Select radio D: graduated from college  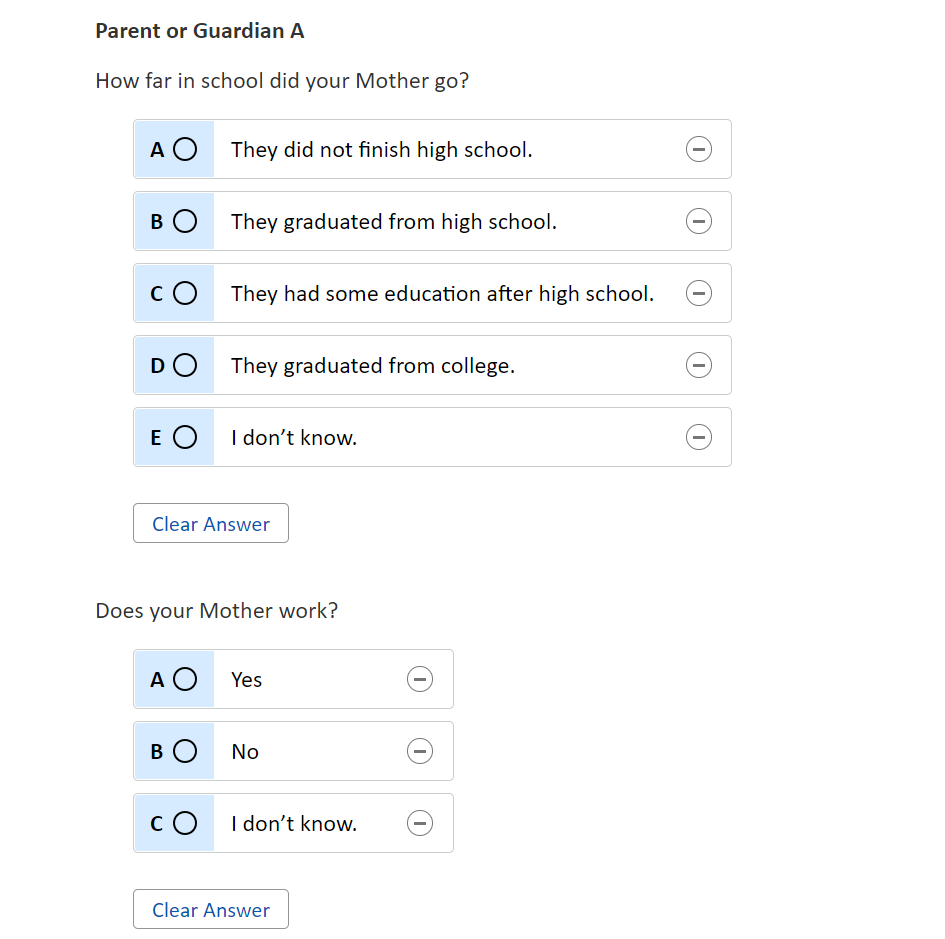pos(184,366)
